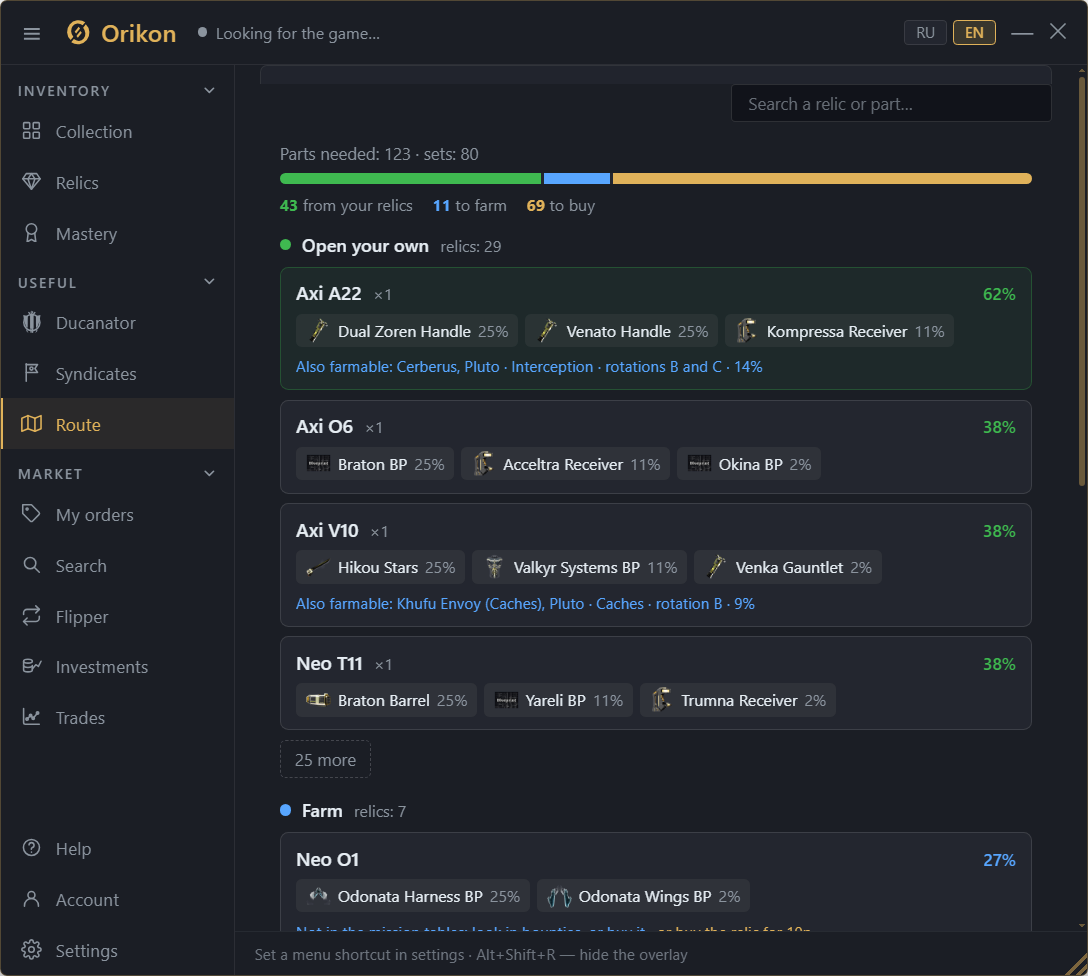The height and width of the screenshot is (976, 1088).
Task: Open Investments via its chart icon
Action: point(31,666)
